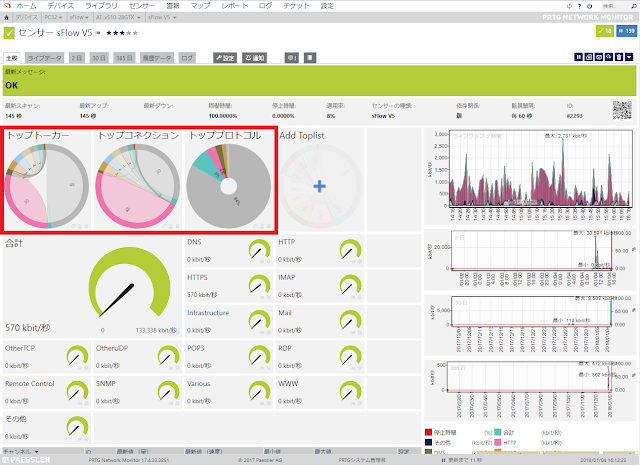Open the ログ menu in the top bar
The height and width of the screenshot is (465, 640).
[265, 6]
